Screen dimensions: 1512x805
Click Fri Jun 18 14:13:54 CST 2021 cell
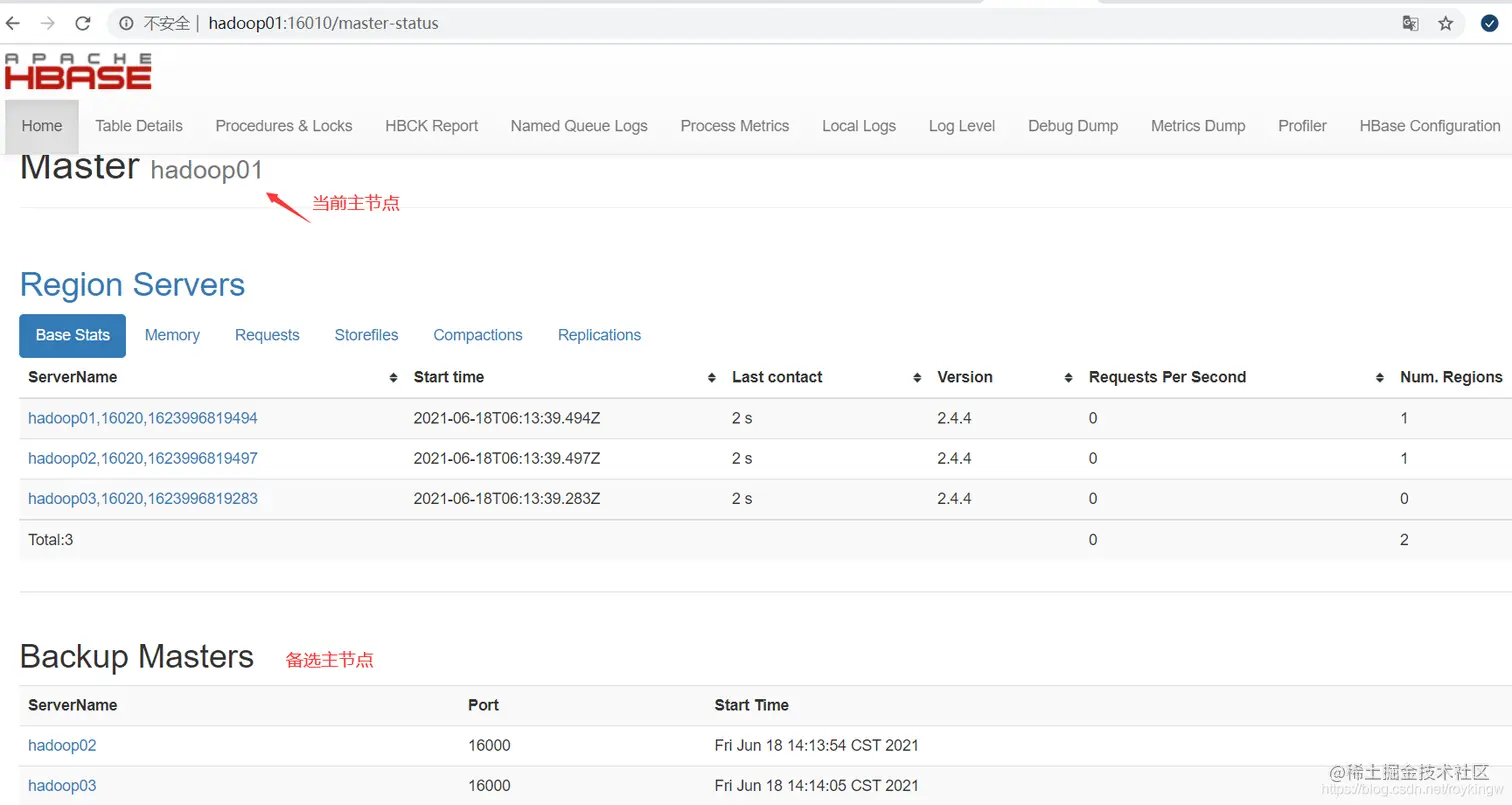[817, 745]
